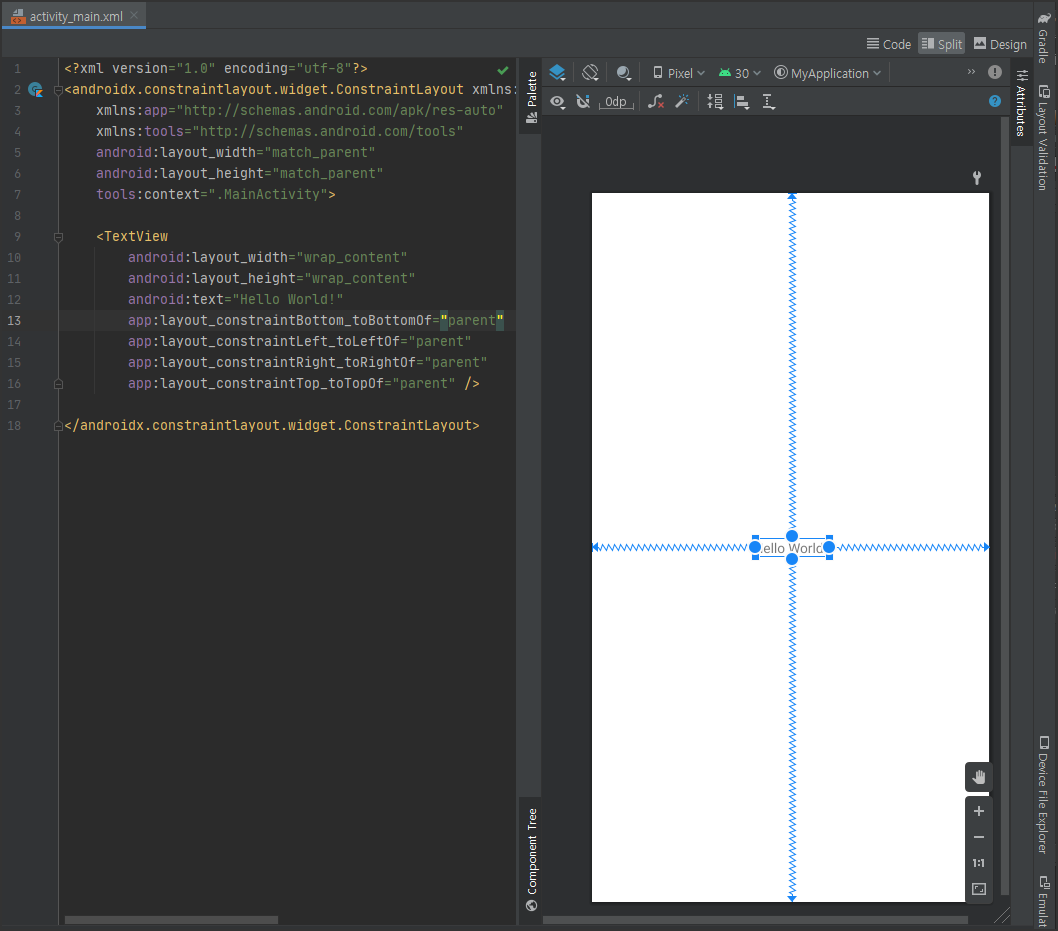The height and width of the screenshot is (931, 1058).
Task: Collapse the ConstraintLayout tag fold marker on line 2
Action: [59, 90]
